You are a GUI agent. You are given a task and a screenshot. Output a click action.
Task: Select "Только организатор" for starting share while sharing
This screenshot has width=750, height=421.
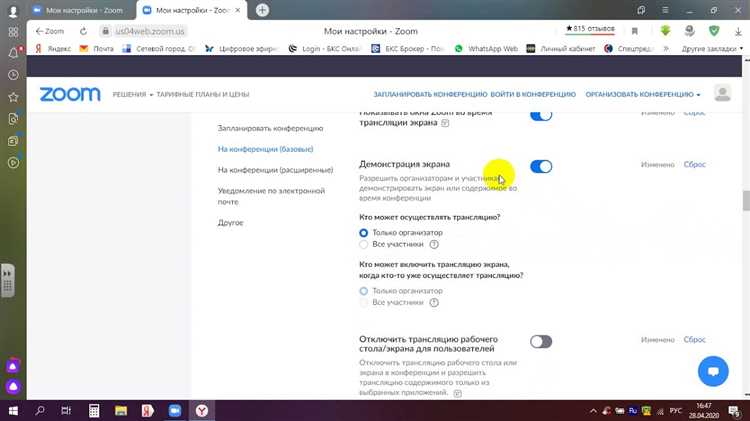[x=364, y=291]
